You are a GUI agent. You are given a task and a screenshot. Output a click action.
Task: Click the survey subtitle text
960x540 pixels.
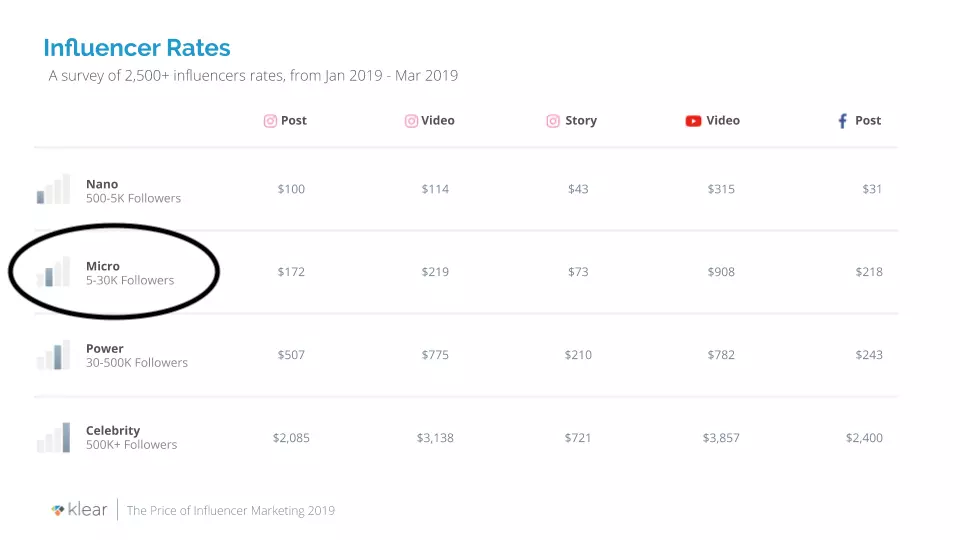(x=253, y=76)
